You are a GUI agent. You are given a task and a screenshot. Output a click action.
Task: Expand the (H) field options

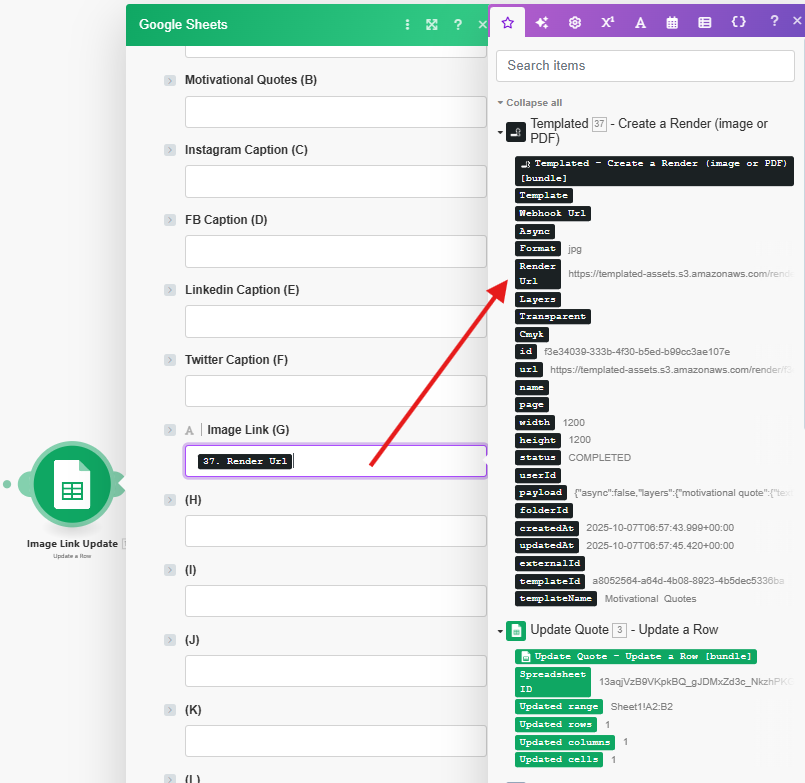(x=169, y=500)
